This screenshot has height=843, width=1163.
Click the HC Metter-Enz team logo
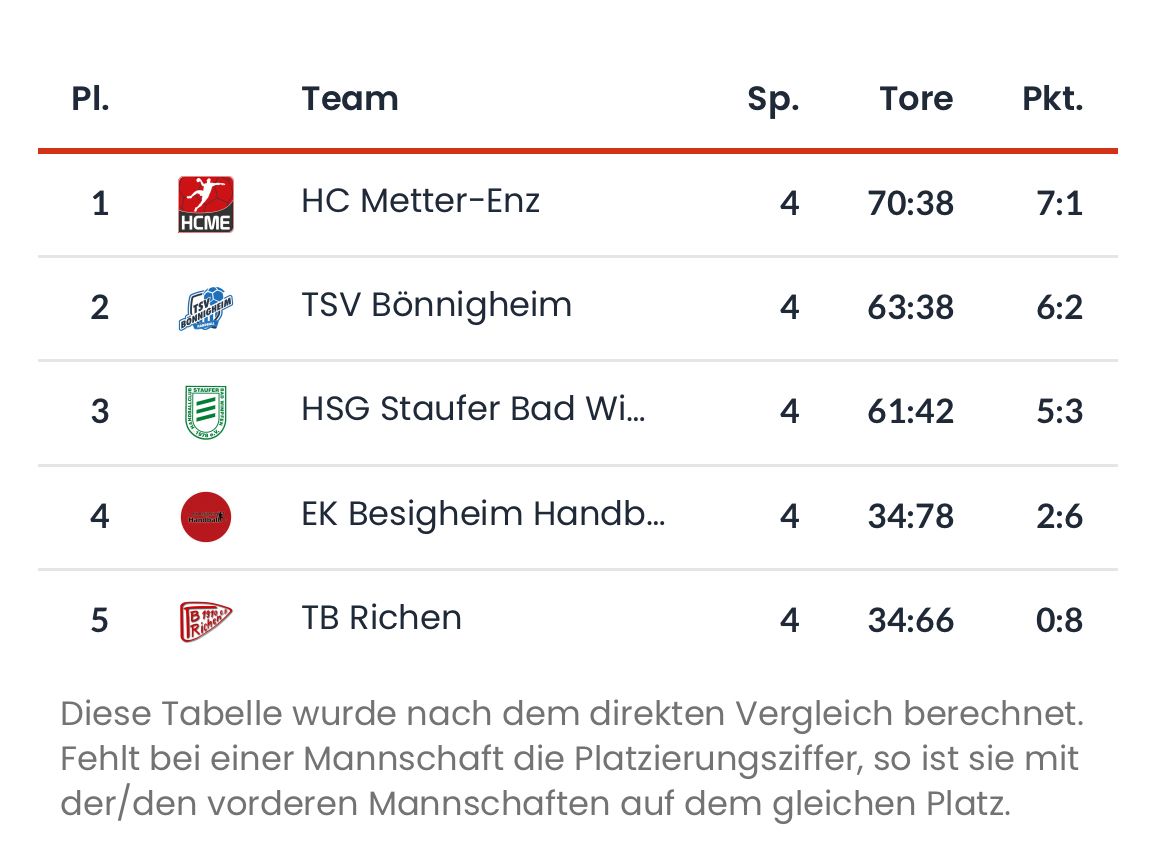[x=206, y=204]
